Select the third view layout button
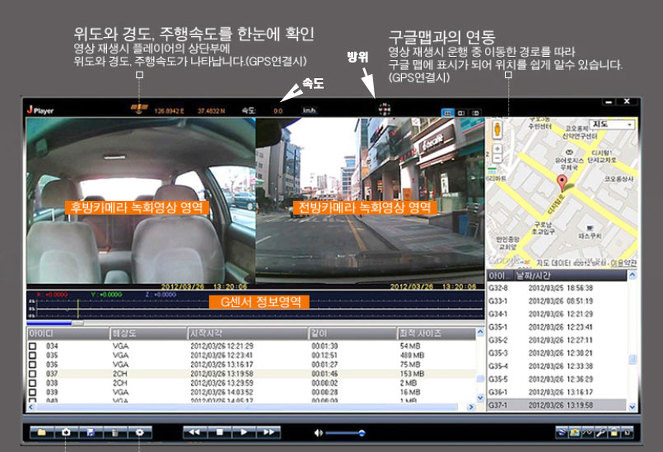 tap(476, 113)
